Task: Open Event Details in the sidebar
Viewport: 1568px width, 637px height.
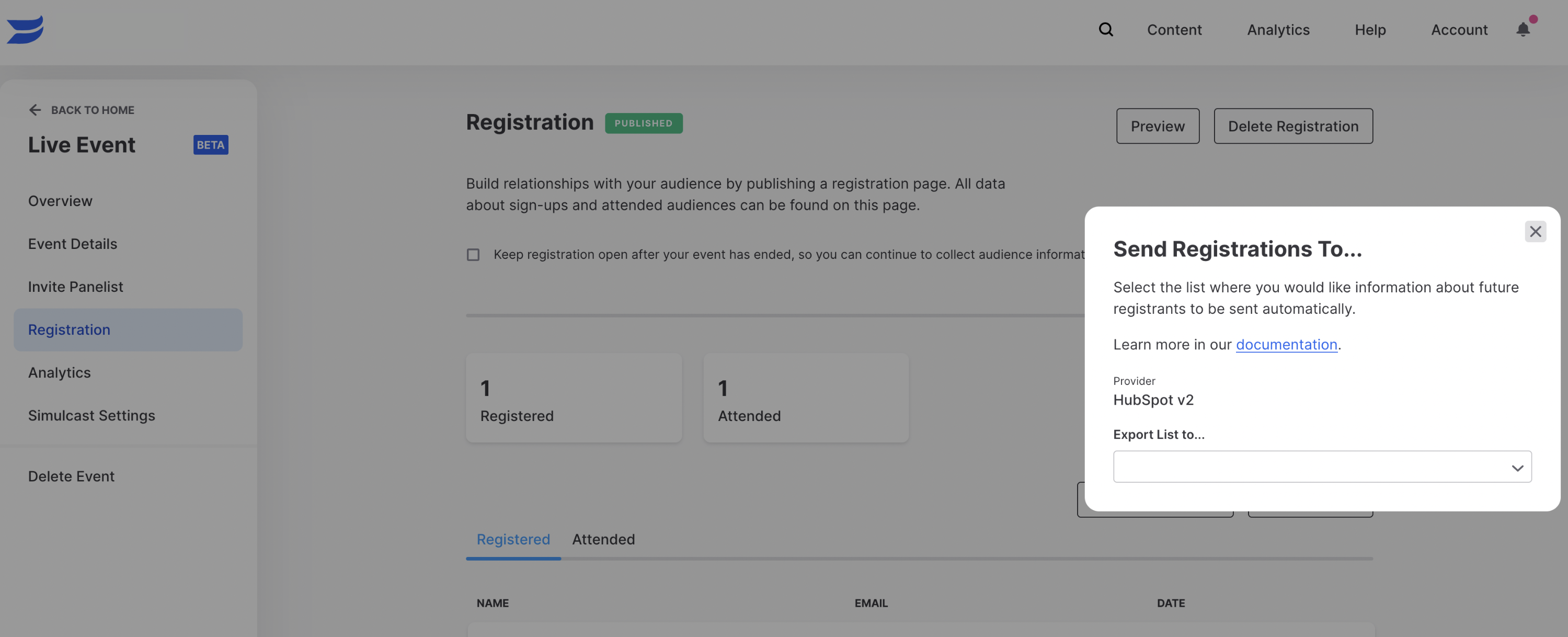Action: 73,244
